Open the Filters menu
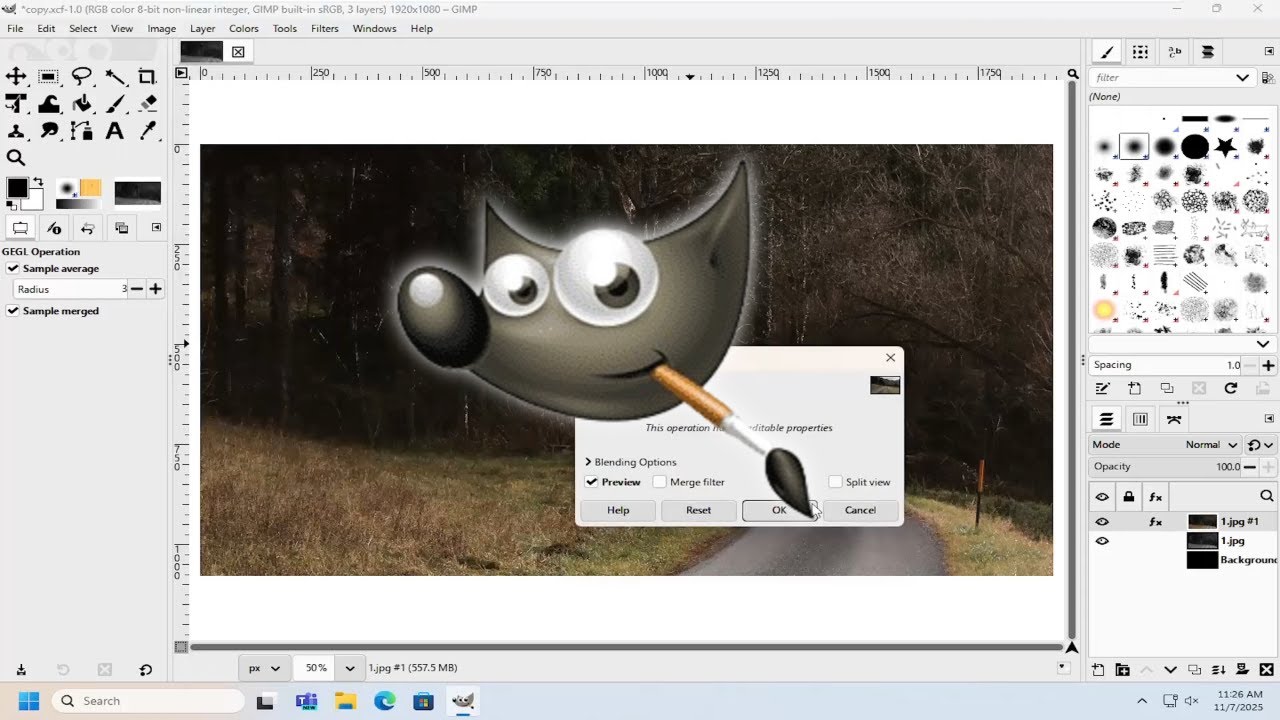Viewport: 1280px width, 720px height. (324, 28)
